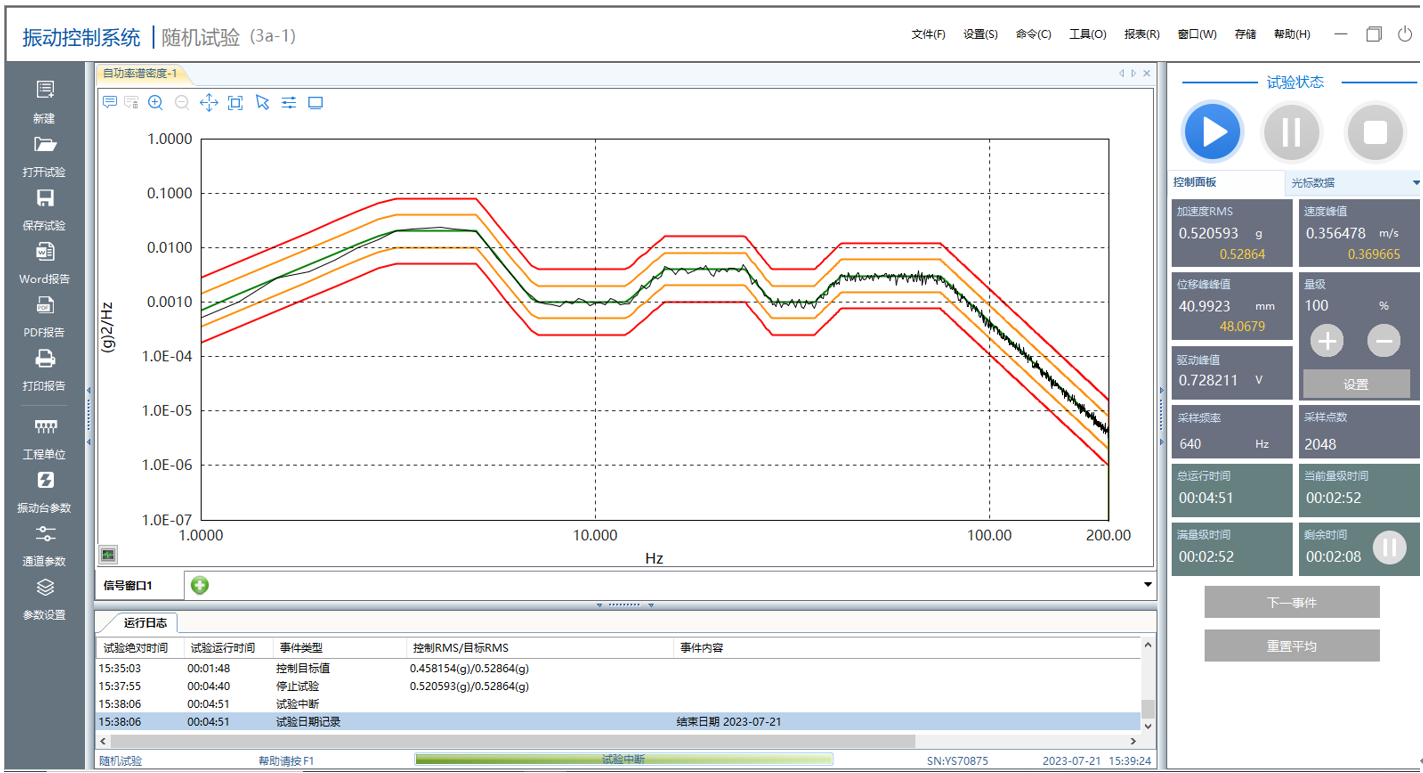The image size is (1423, 773).
Task: Increase the level with plus button
Action: click(x=1327, y=341)
